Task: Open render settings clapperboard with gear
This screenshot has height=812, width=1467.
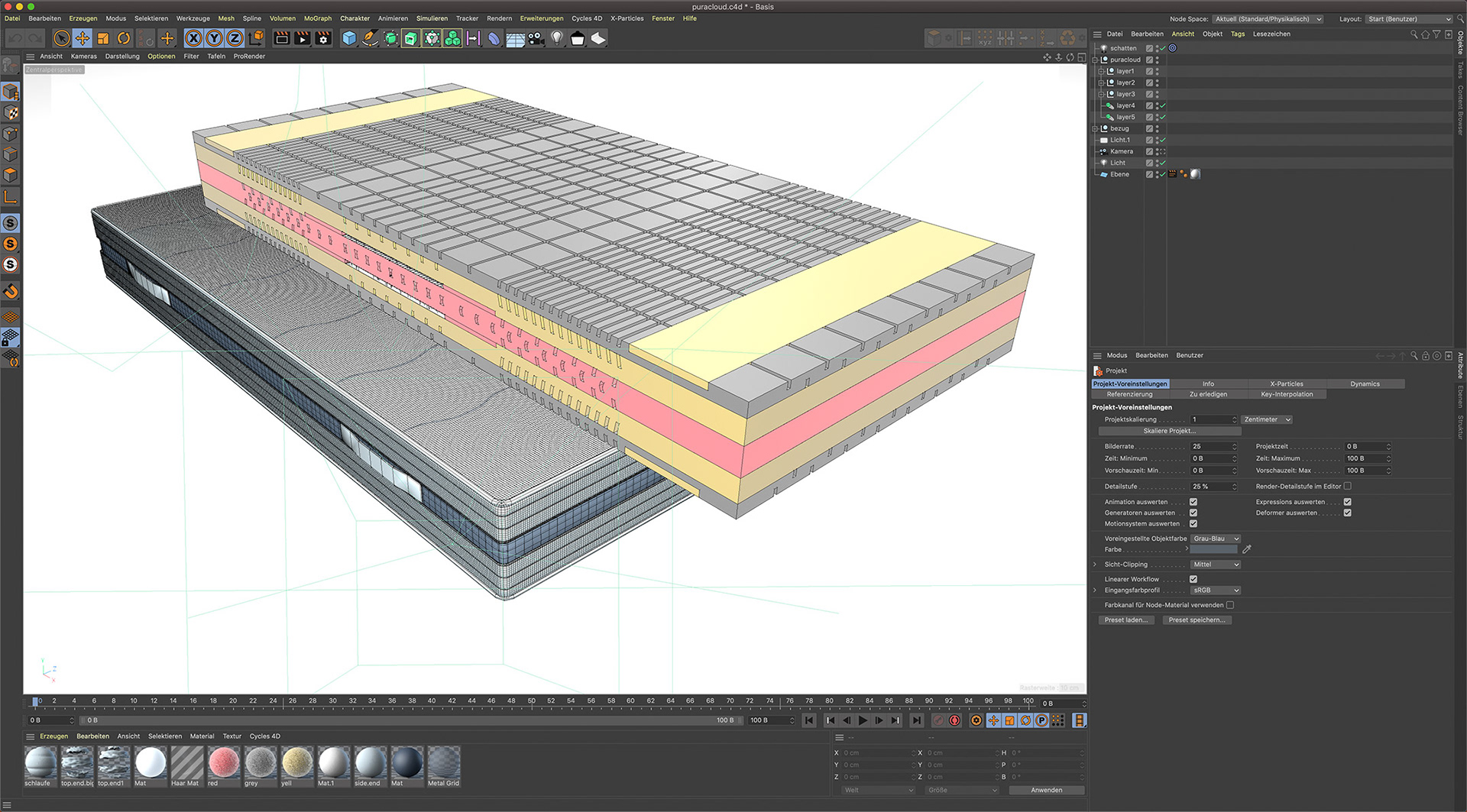Action: pos(323,38)
